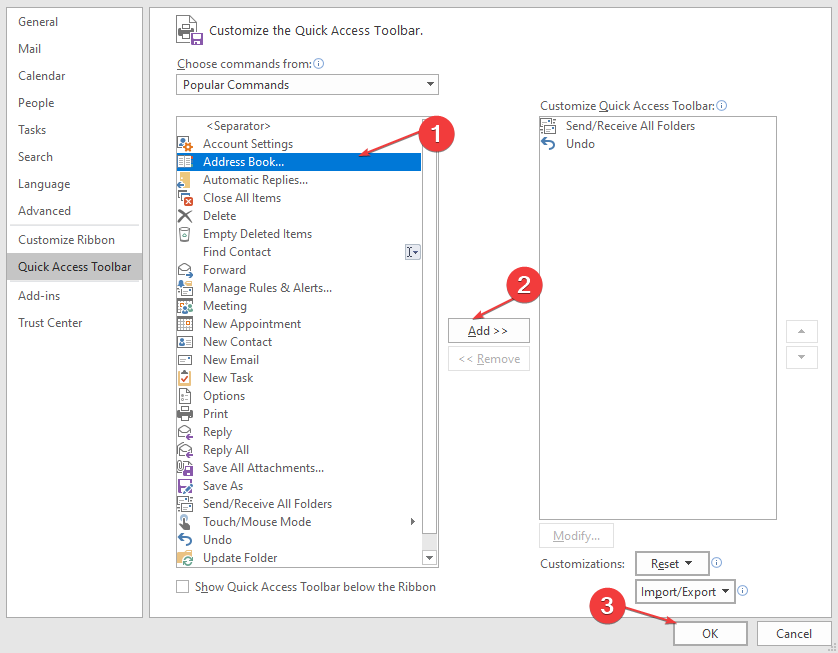Click info icon beside Customize Quick Access Toolbar
838x653 pixels.
(x=721, y=106)
